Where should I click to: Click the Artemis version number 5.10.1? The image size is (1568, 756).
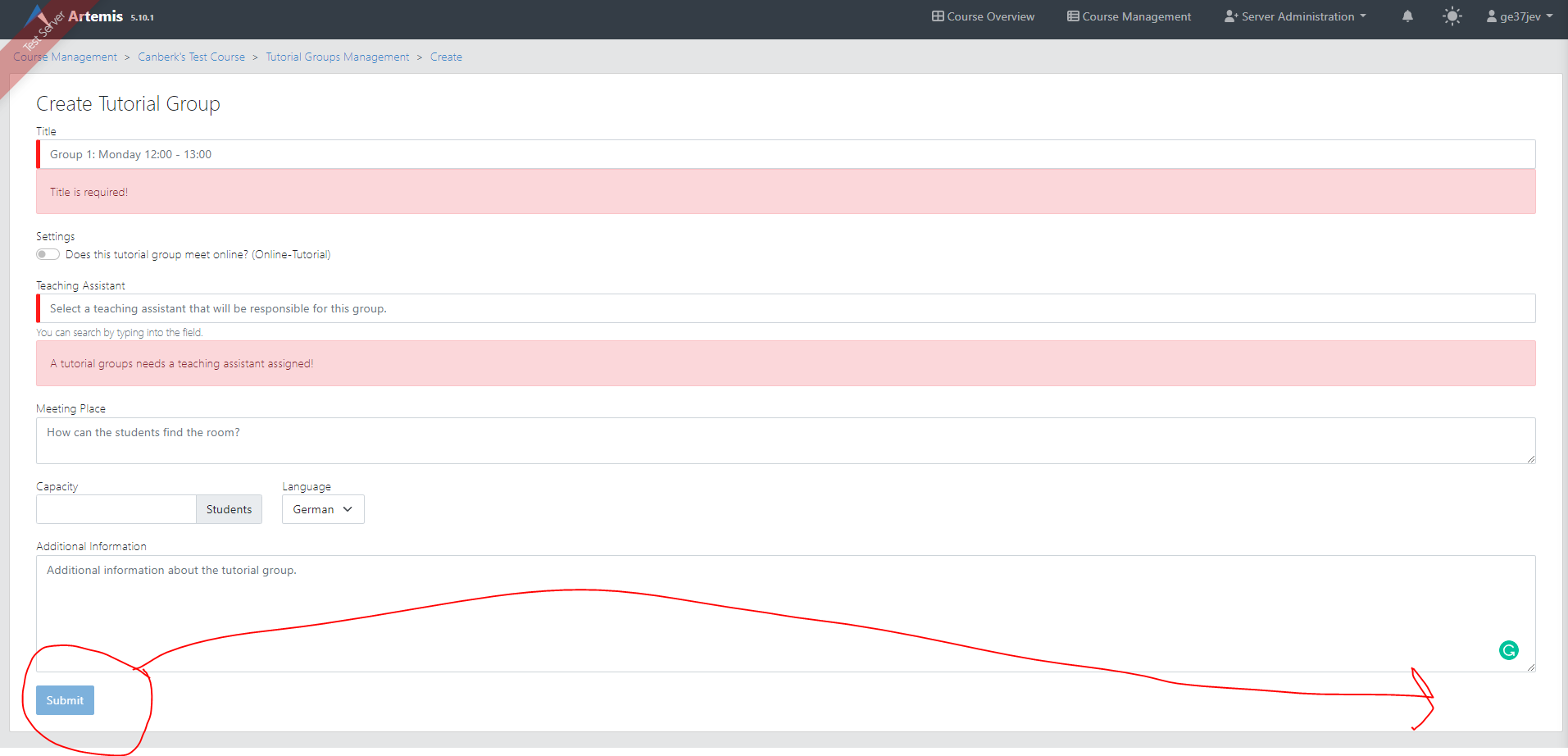pos(143,17)
